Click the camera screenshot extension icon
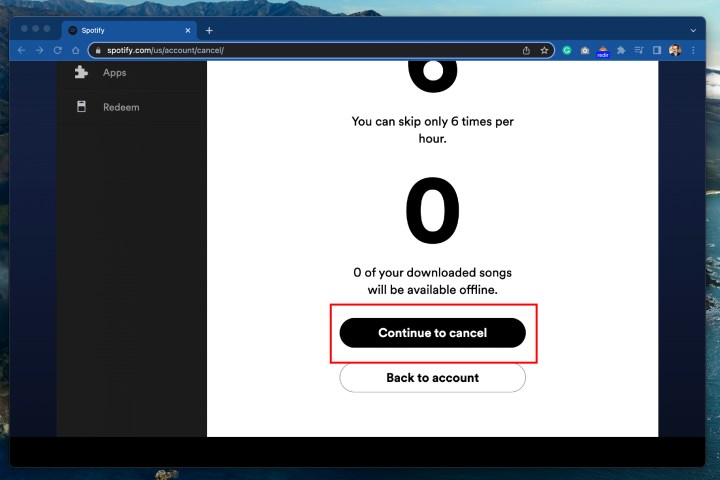This screenshot has height=480, width=720. pyautogui.click(x=585, y=50)
